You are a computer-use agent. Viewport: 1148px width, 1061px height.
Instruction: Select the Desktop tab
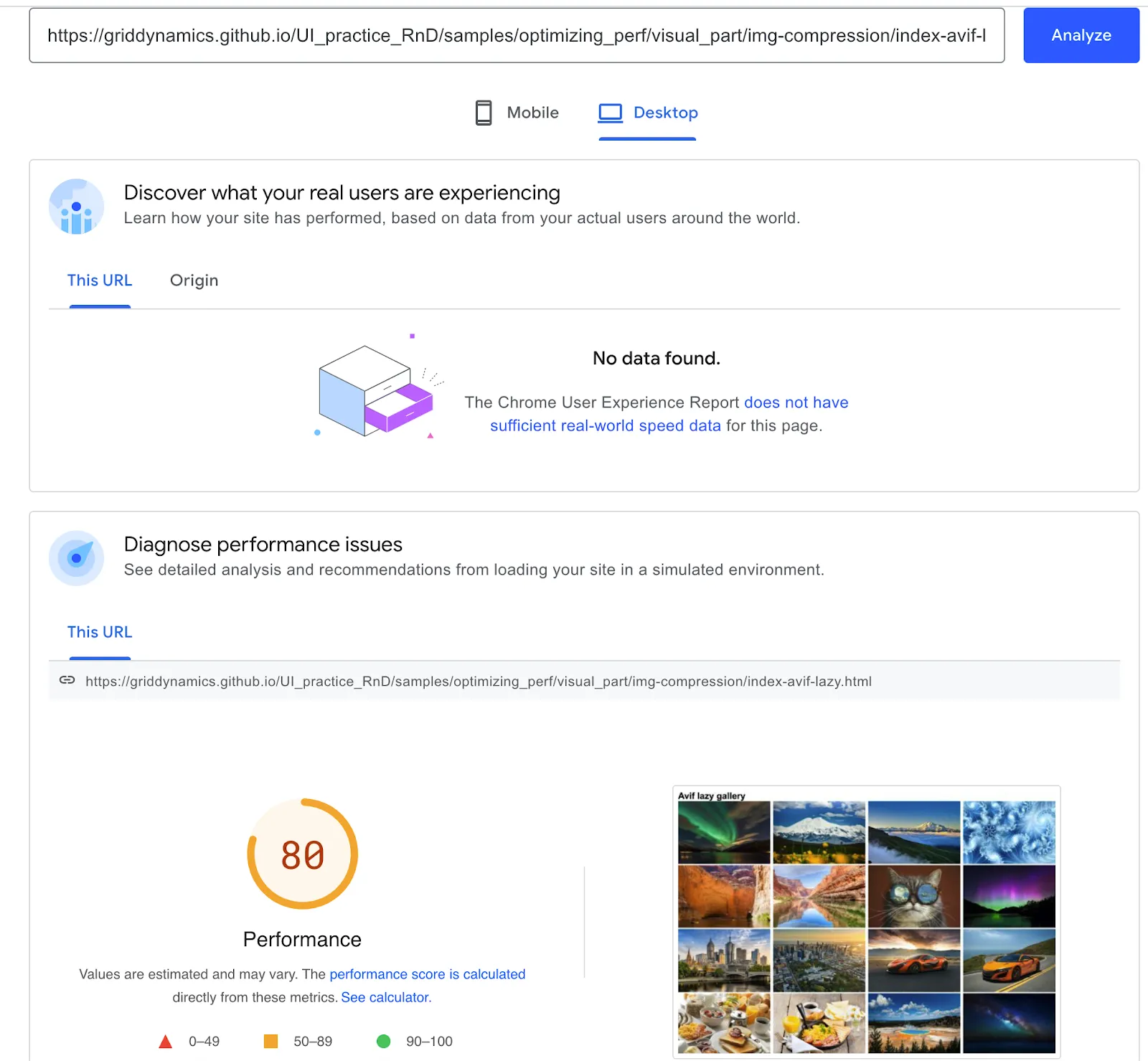(648, 113)
